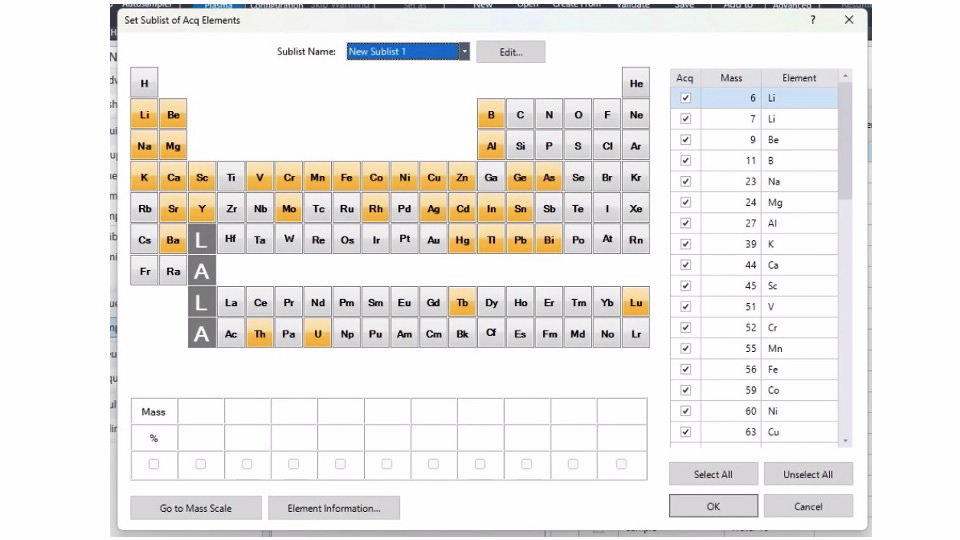Click the Hg mercury element tile
The image size is (960, 540).
(x=463, y=240)
